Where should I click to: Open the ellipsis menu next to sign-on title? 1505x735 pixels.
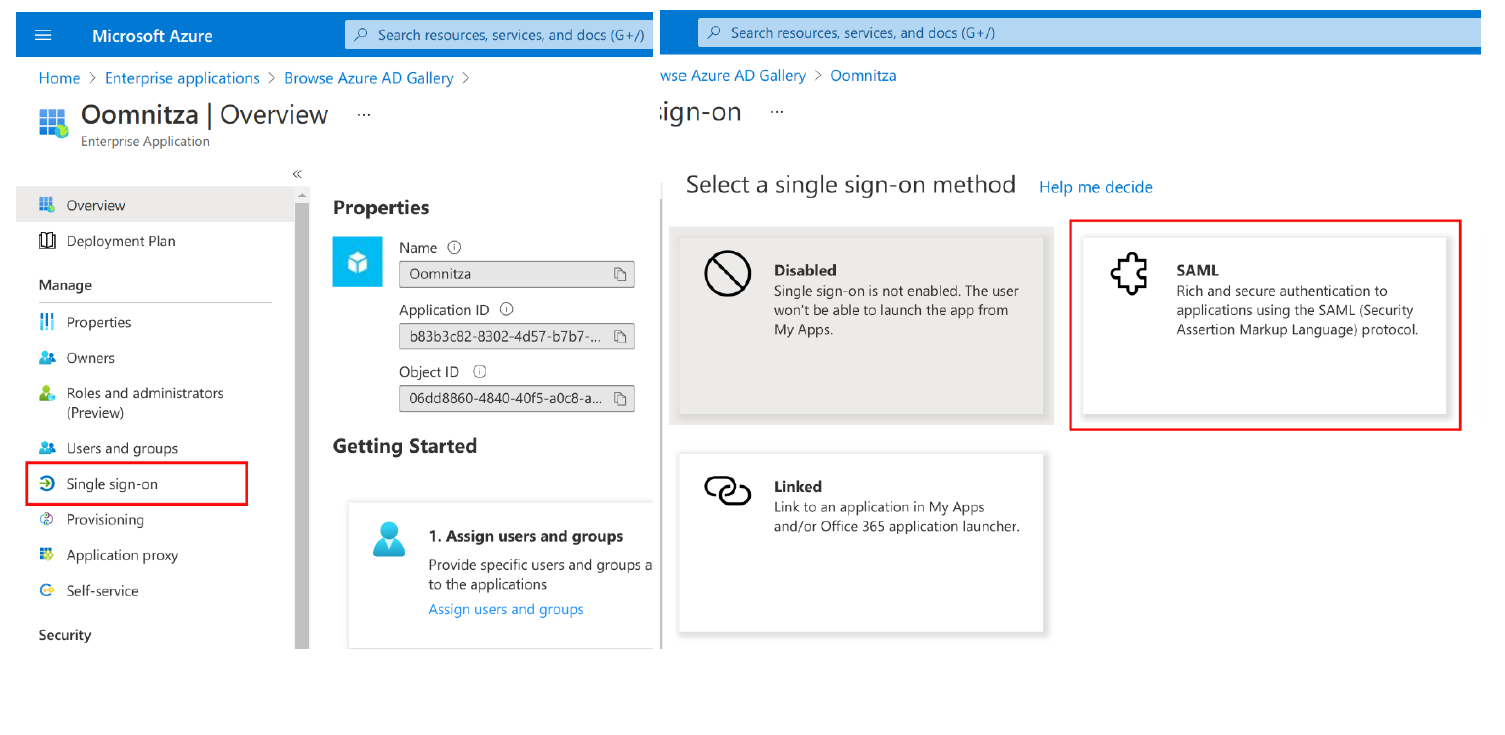(x=777, y=113)
